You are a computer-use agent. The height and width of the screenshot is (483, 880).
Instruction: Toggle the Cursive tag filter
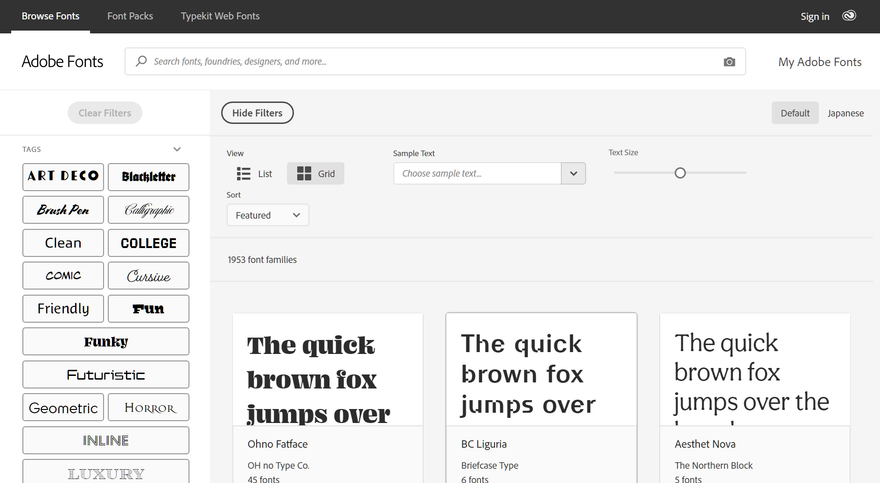point(149,275)
